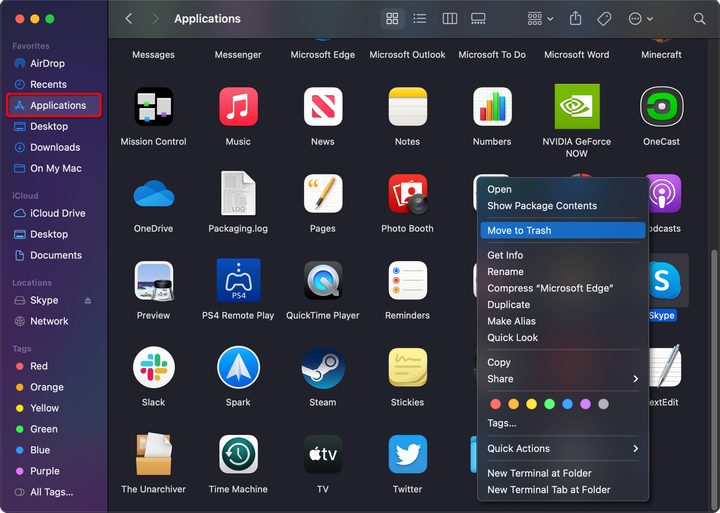This screenshot has width=720, height=513.
Task: Select the Podcasts app icon
Action: (664, 193)
